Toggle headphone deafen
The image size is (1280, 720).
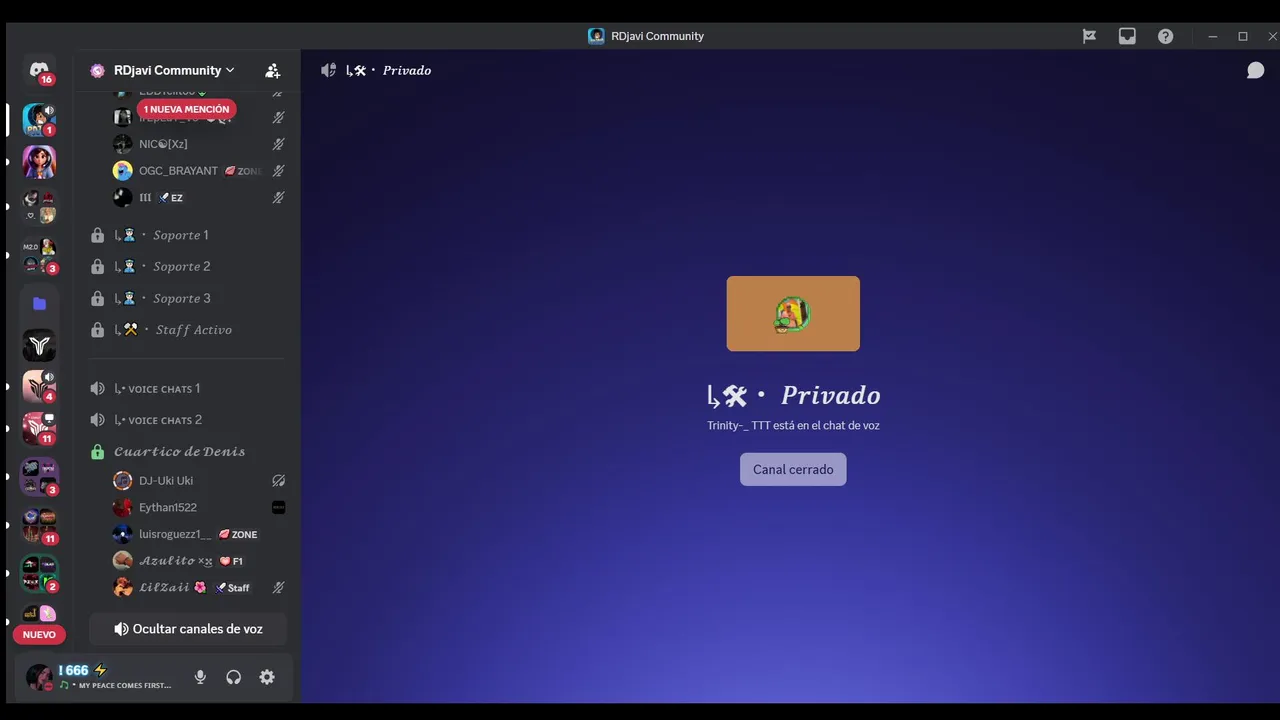tap(233, 677)
